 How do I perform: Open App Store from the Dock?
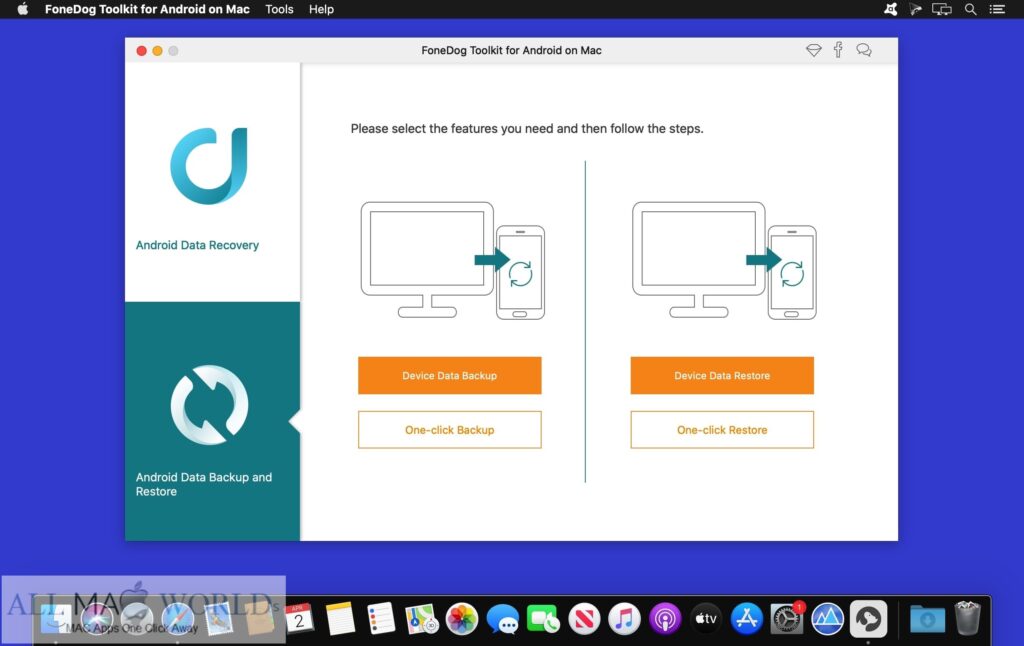[x=746, y=618]
